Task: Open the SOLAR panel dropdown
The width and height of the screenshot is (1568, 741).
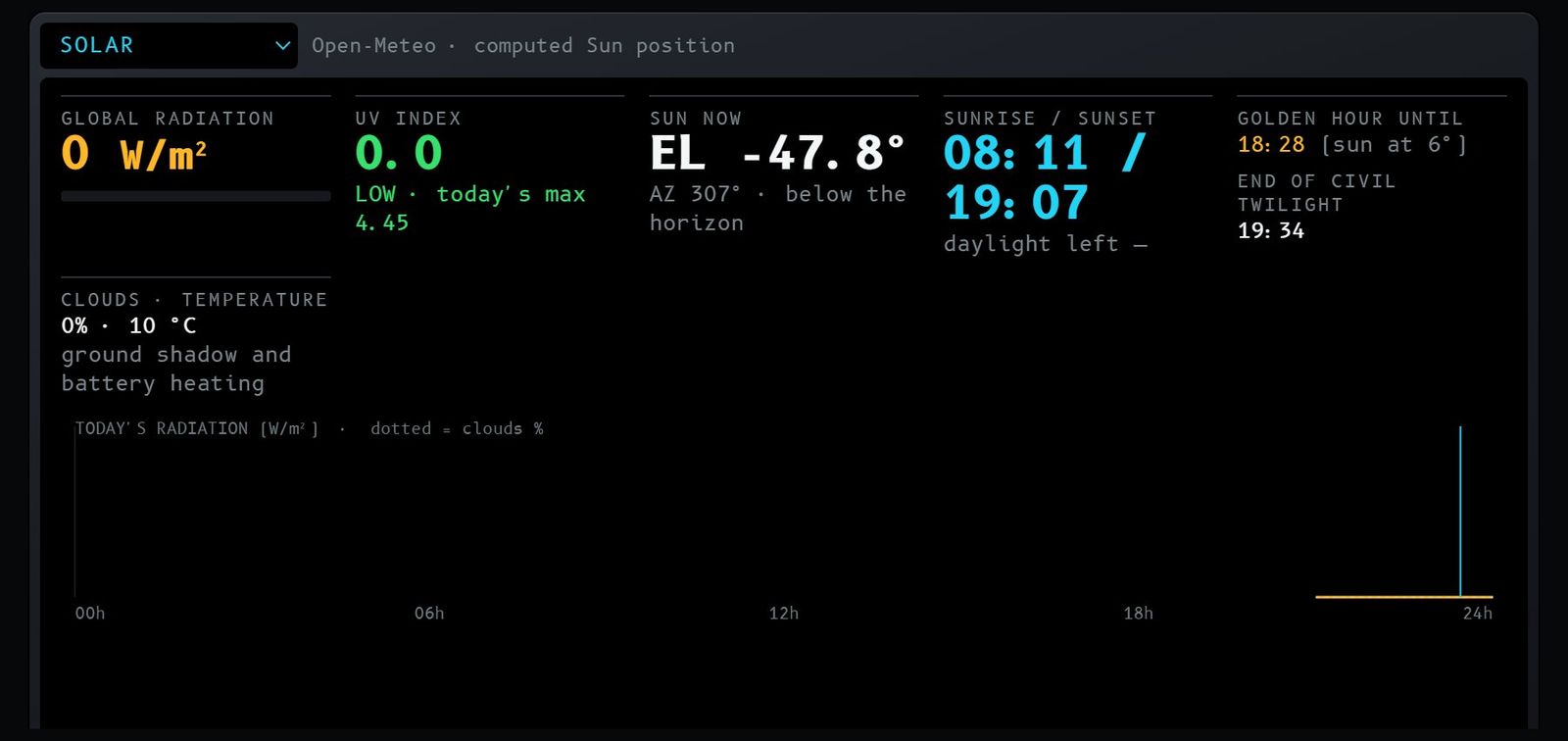Action: point(169,46)
